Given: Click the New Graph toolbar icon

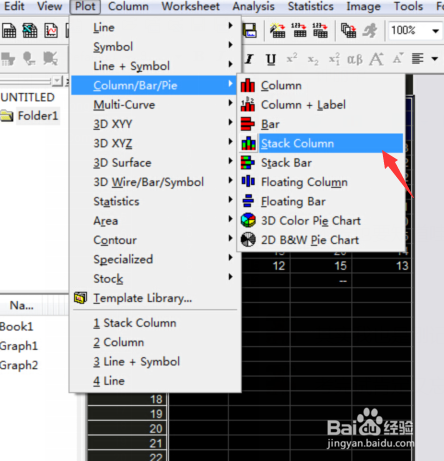Looking at the screenshot, I should click(x=51, y=31).
